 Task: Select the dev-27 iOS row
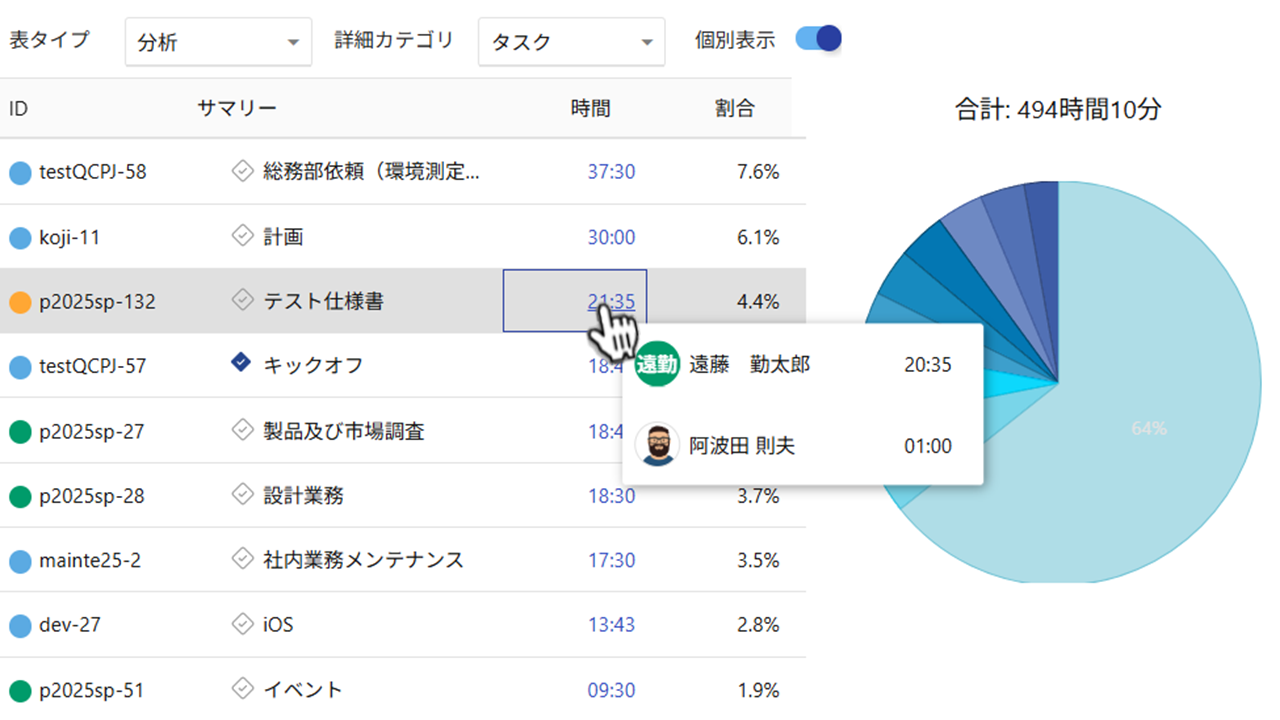pyautogui.click(x=400, y=625)
